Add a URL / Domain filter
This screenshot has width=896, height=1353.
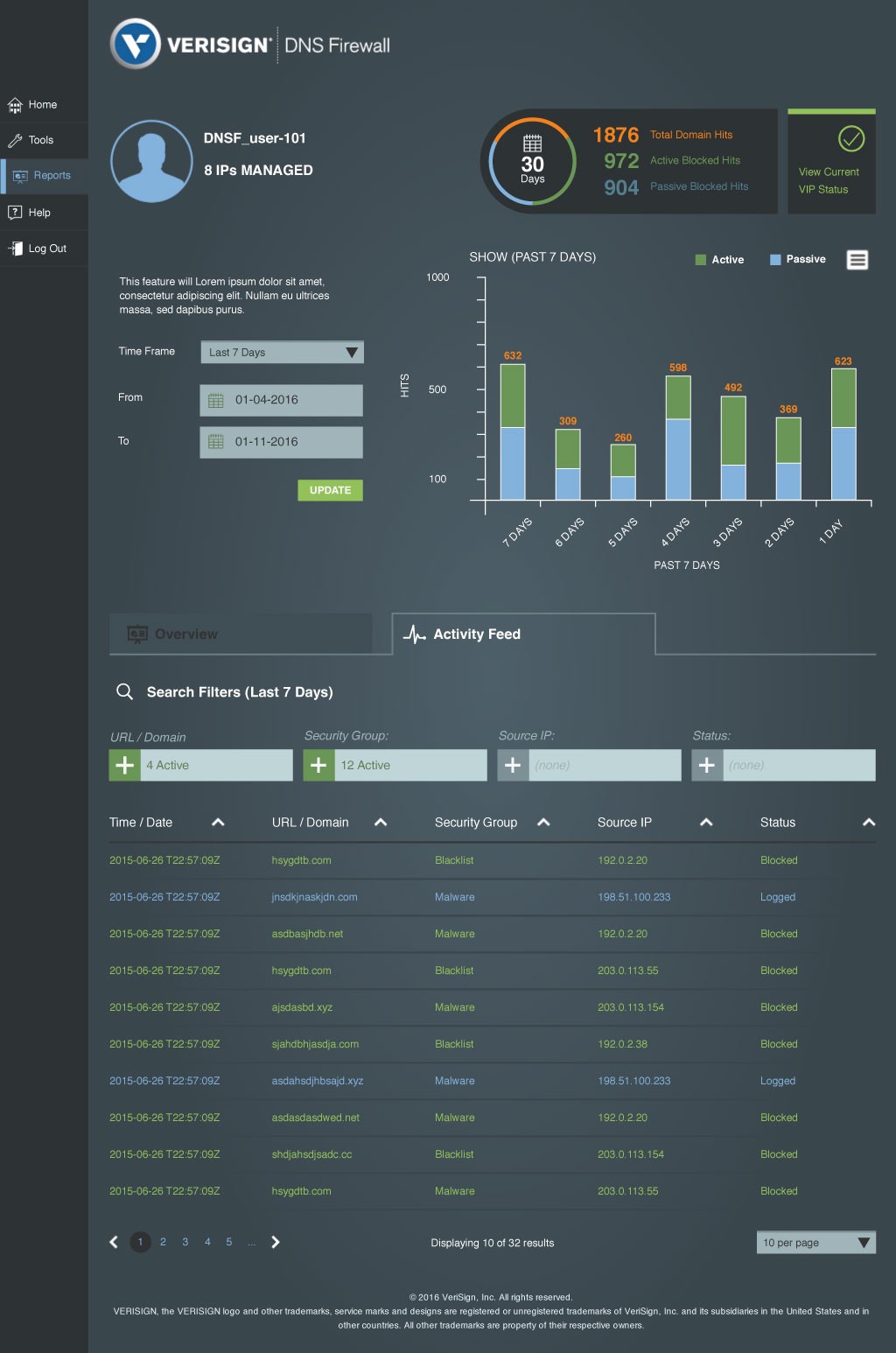[125, 765]
